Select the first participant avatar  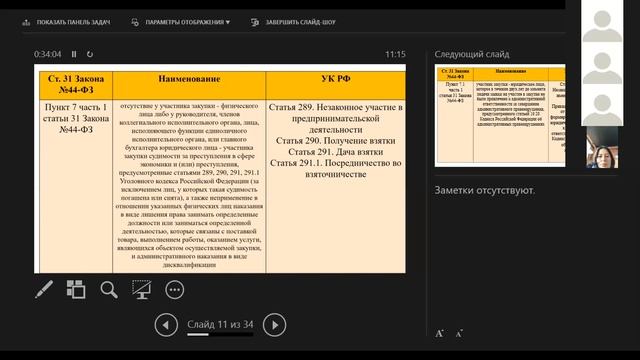(x=602, y=25)
